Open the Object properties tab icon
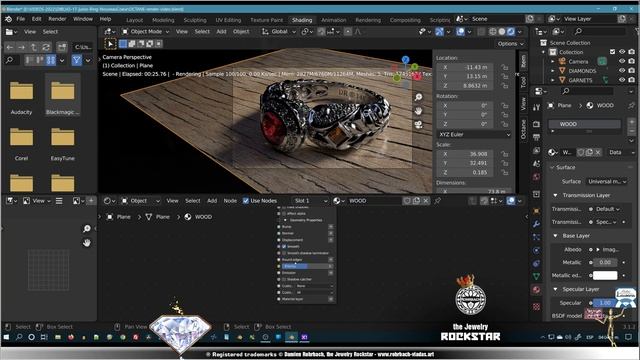The height and width of the screenshot is (360, 640). [536, 211]
